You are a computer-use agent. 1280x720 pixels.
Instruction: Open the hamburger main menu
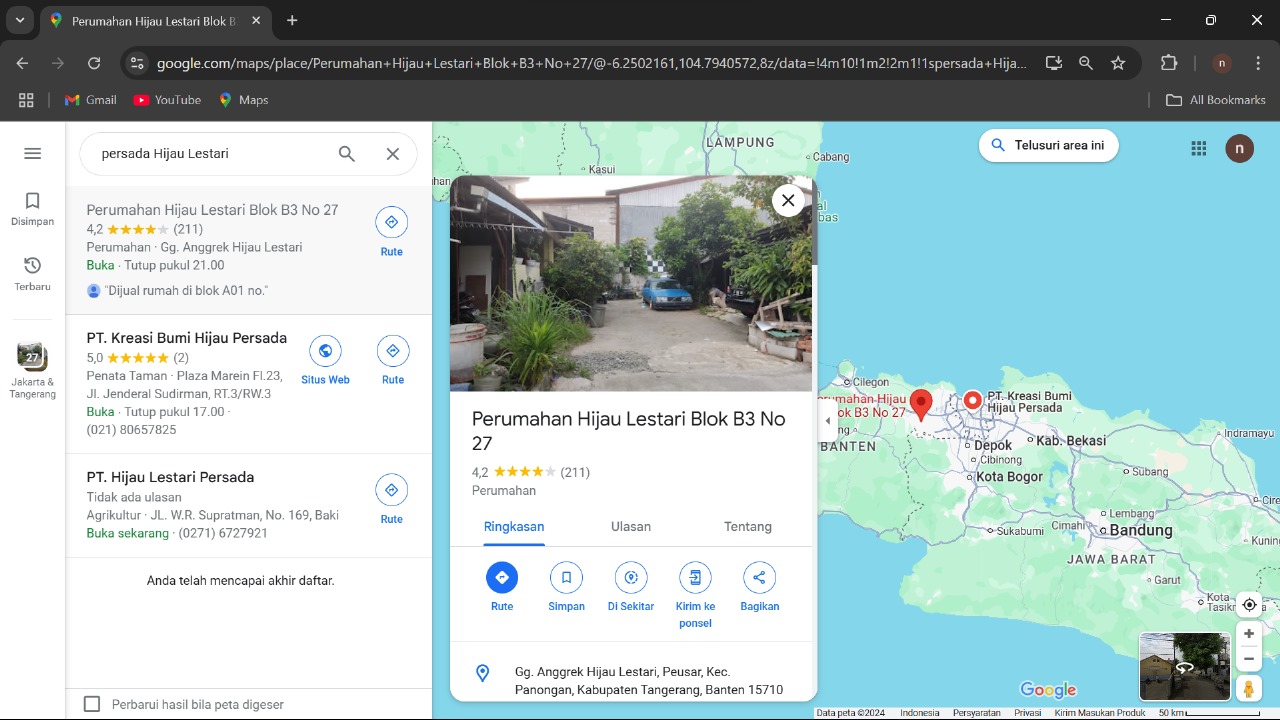click(x=32, y=153)
